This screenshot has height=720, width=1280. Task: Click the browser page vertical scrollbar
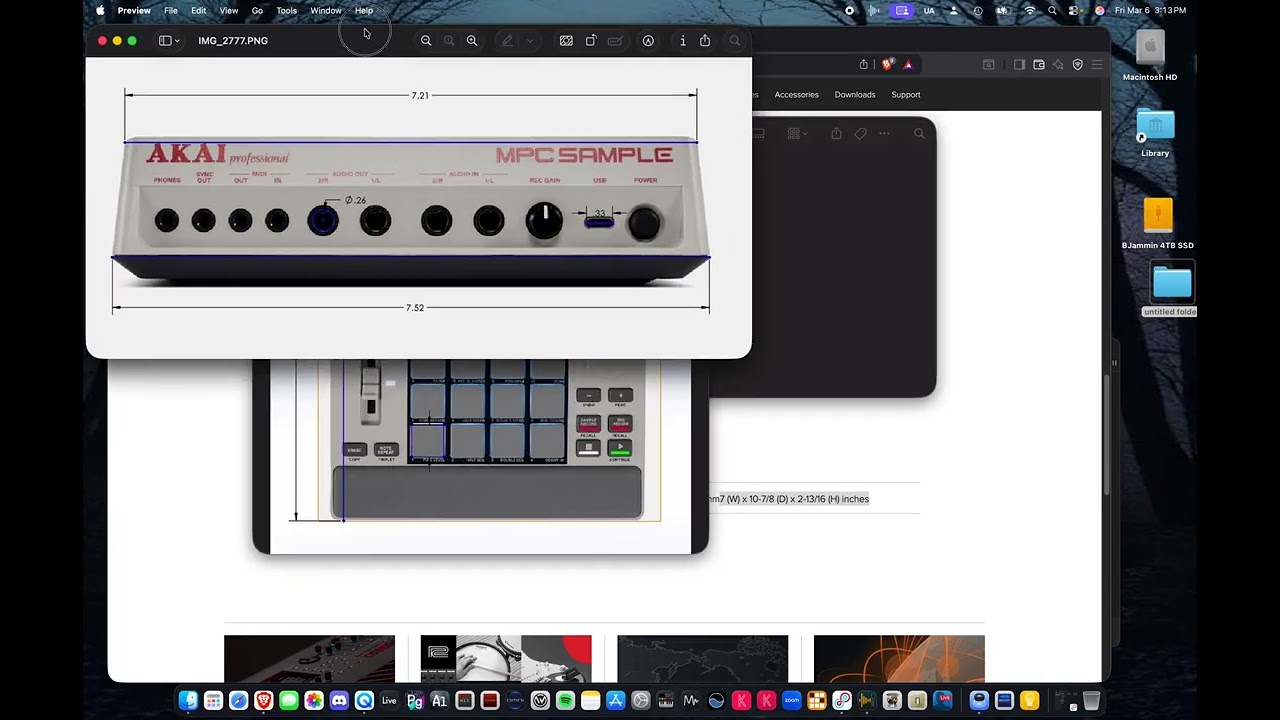pyautogui.click(x=1106, y=435)
